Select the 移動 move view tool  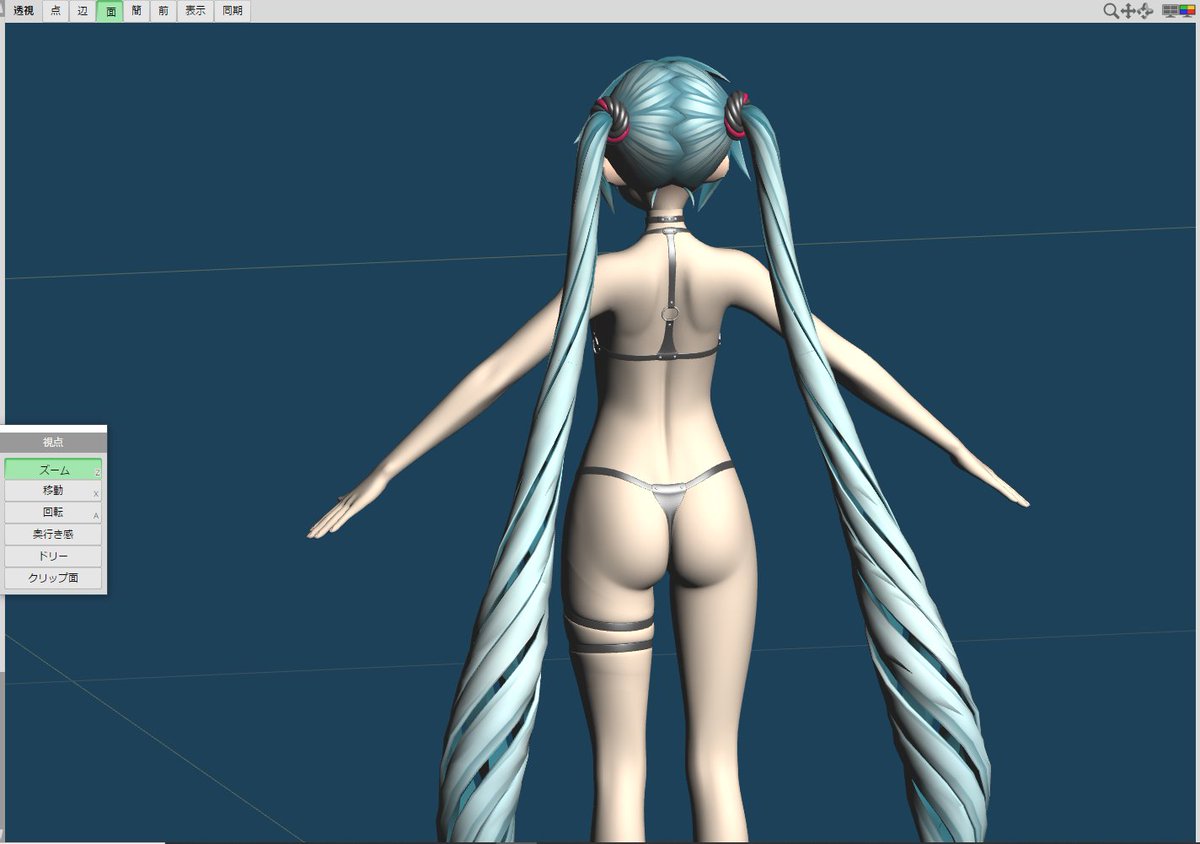coord(53,491)
